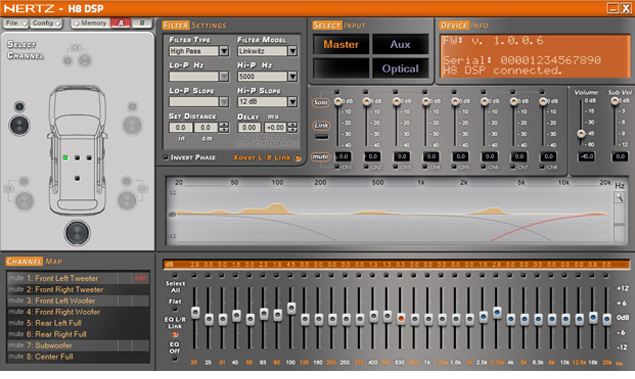Click the graph magnifier zoom icon
This screenshot has width=635, height=379.
[x=619, y=198]
